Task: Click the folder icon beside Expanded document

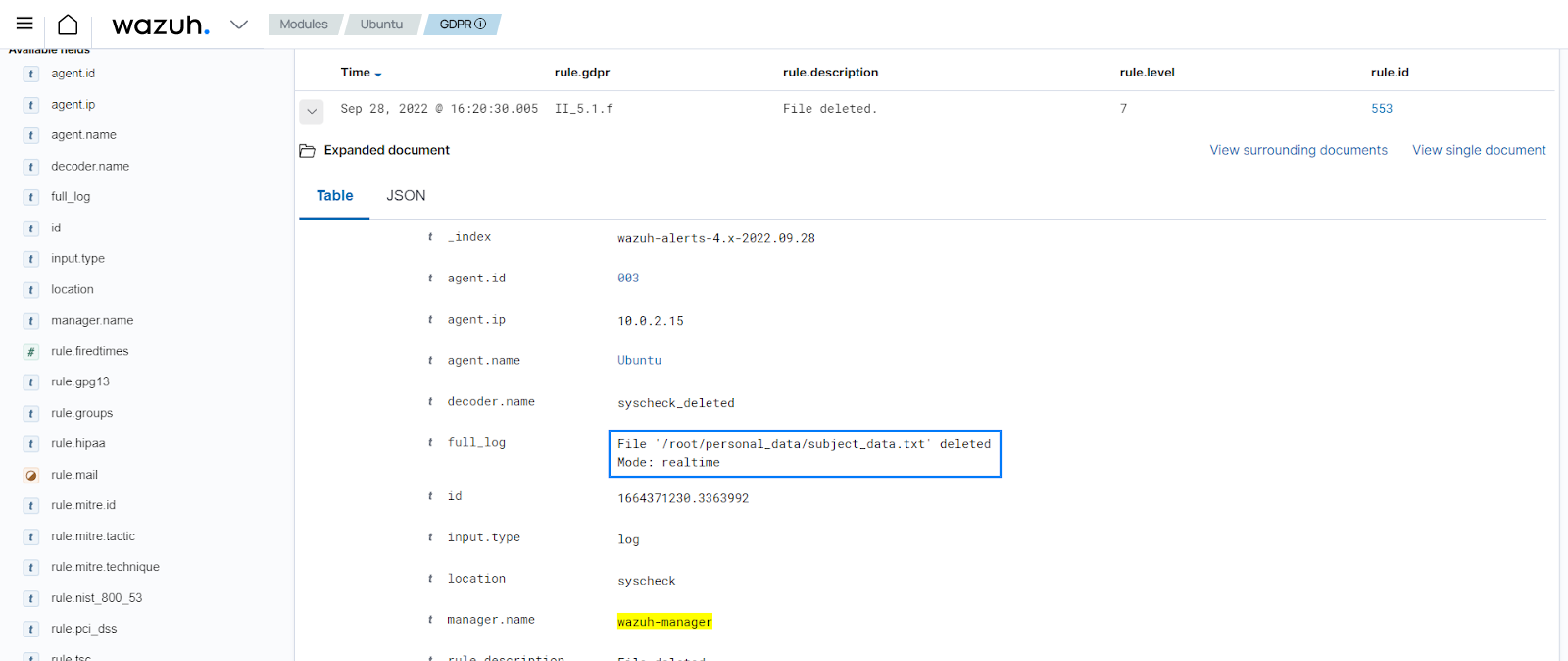Action: 307,151
